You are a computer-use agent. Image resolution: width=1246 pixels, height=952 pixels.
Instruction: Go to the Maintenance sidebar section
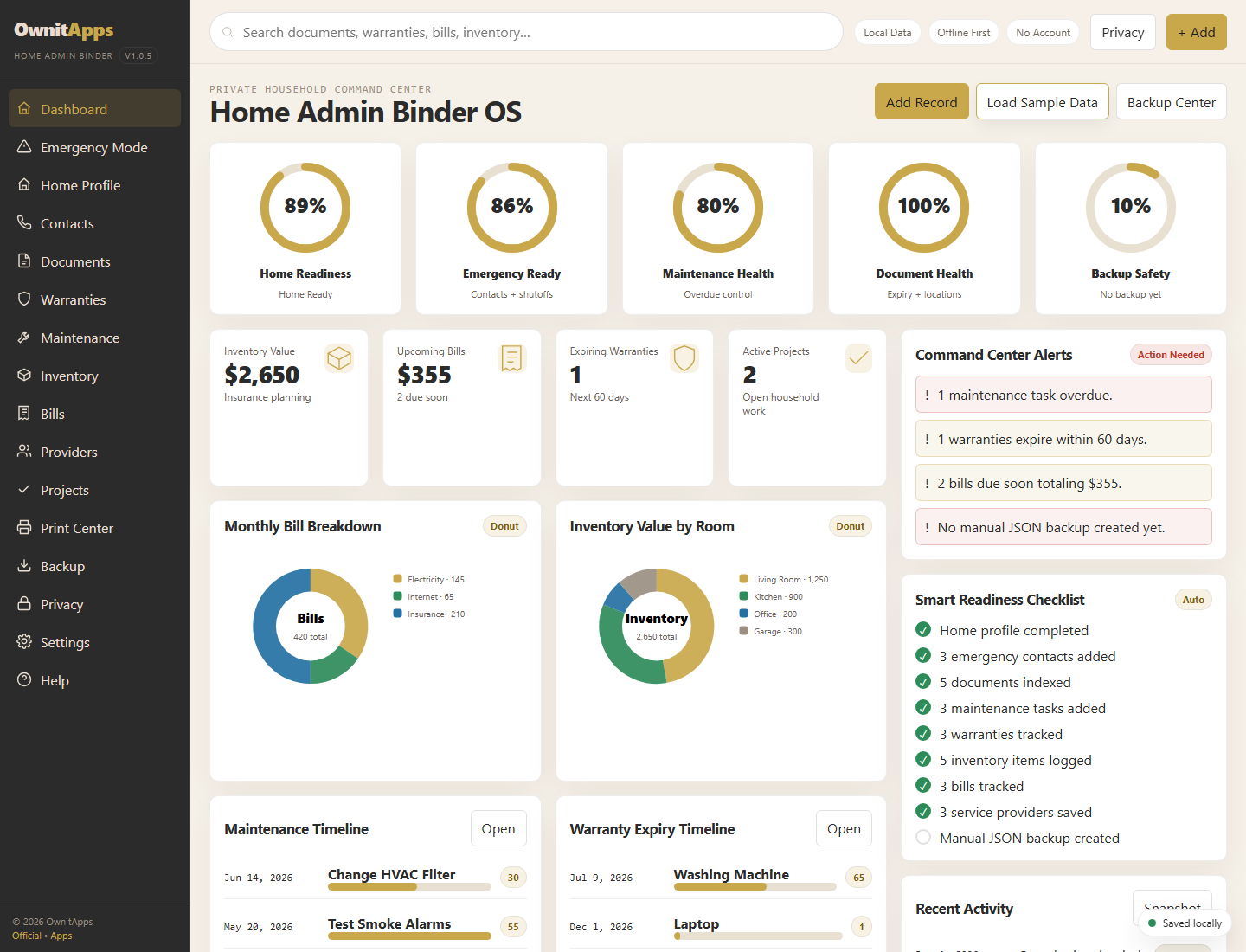94,338
